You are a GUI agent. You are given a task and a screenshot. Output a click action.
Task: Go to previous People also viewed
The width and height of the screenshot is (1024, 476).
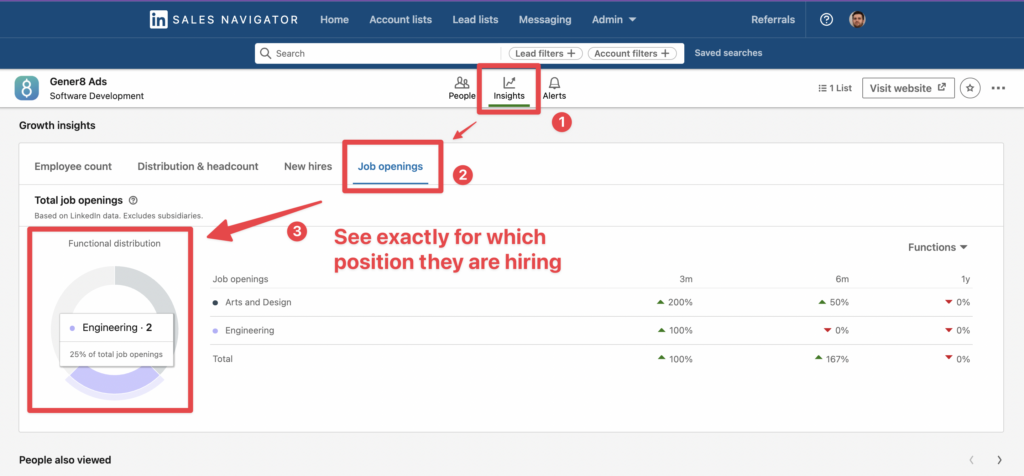point(972,460)
